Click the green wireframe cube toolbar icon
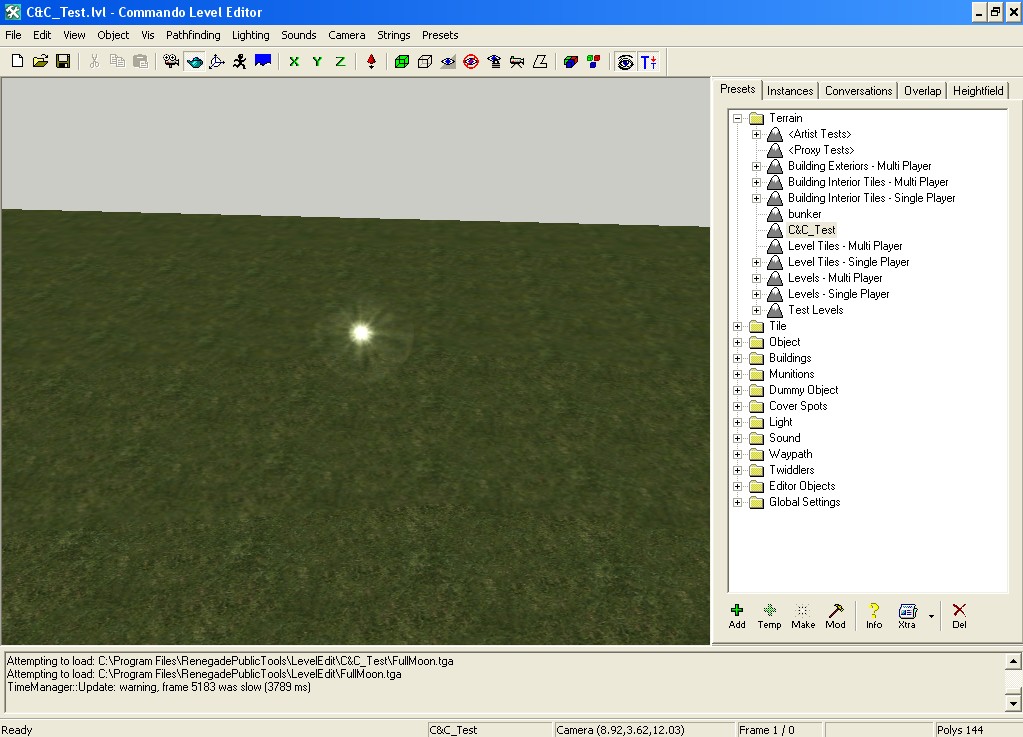The image size is (1023, 737). coord(401,62)
